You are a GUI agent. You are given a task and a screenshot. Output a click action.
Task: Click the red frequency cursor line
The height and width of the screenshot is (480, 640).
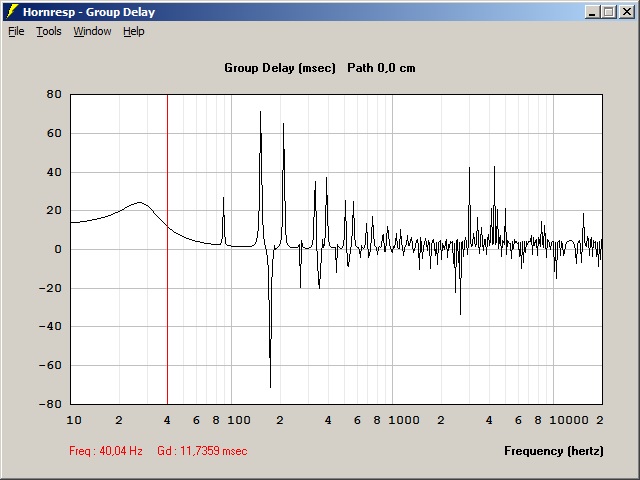(167, 249)
